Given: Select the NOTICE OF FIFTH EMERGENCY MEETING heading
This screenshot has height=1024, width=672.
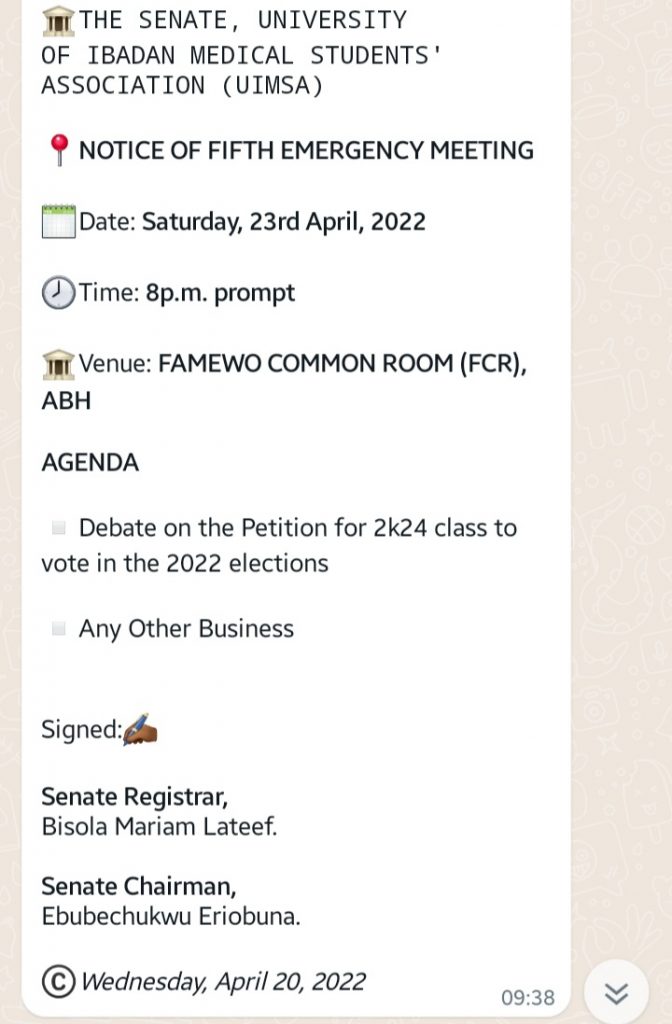Looking at the screenshot, I should pyautogui.click(x=306, y=151).
